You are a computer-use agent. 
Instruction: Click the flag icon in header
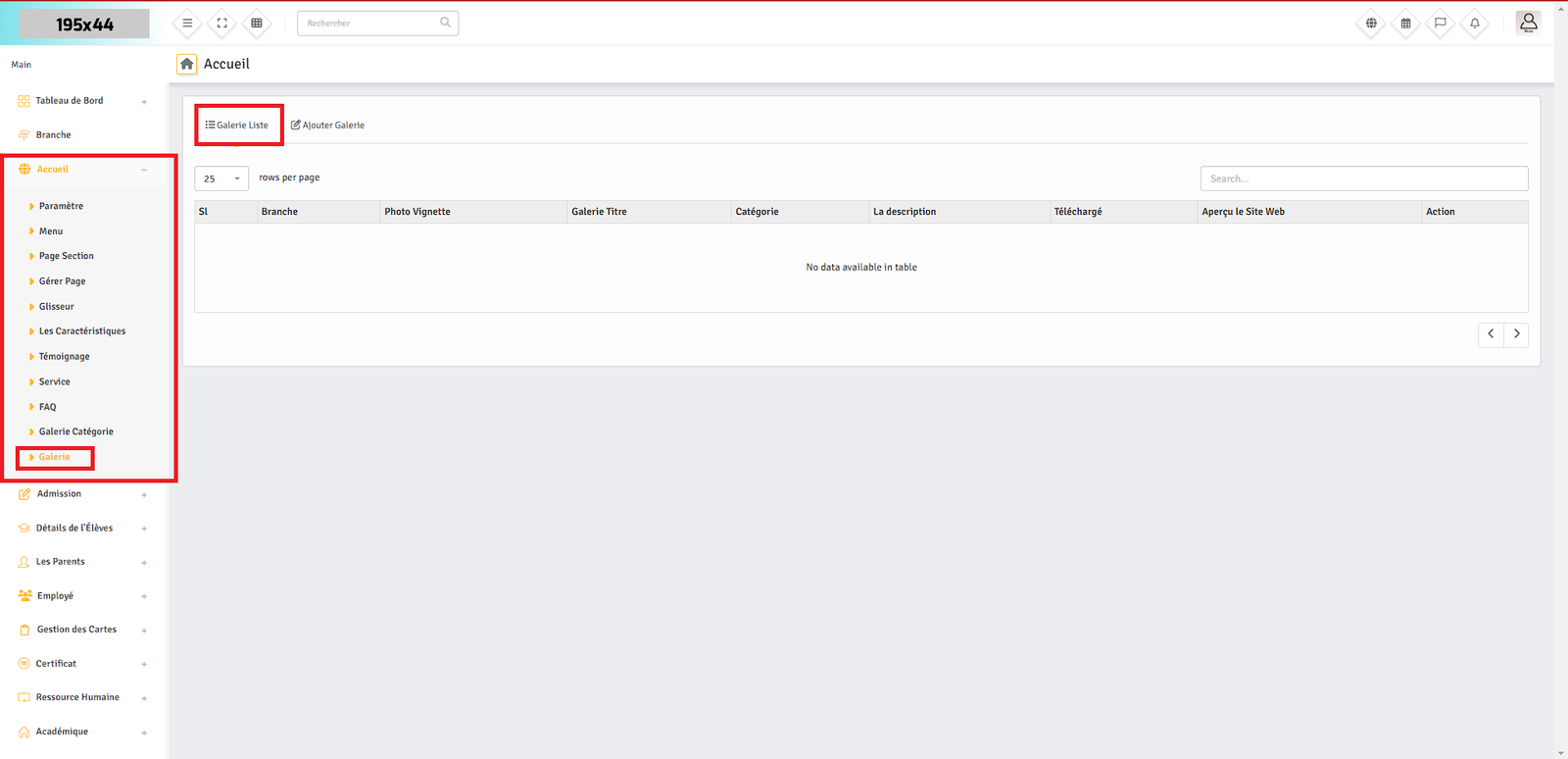[1440, 24]
